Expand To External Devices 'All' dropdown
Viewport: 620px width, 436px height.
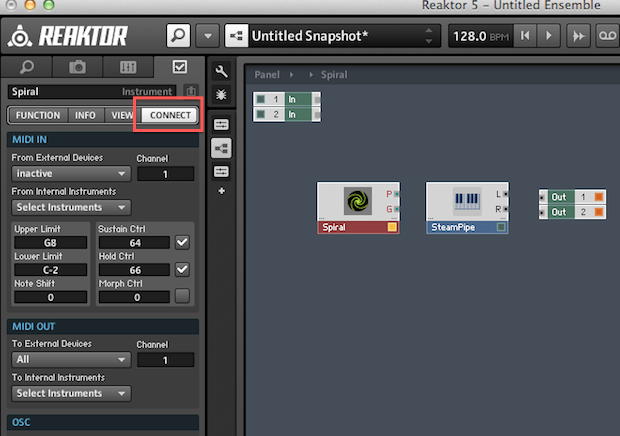[x=72, y=360]
